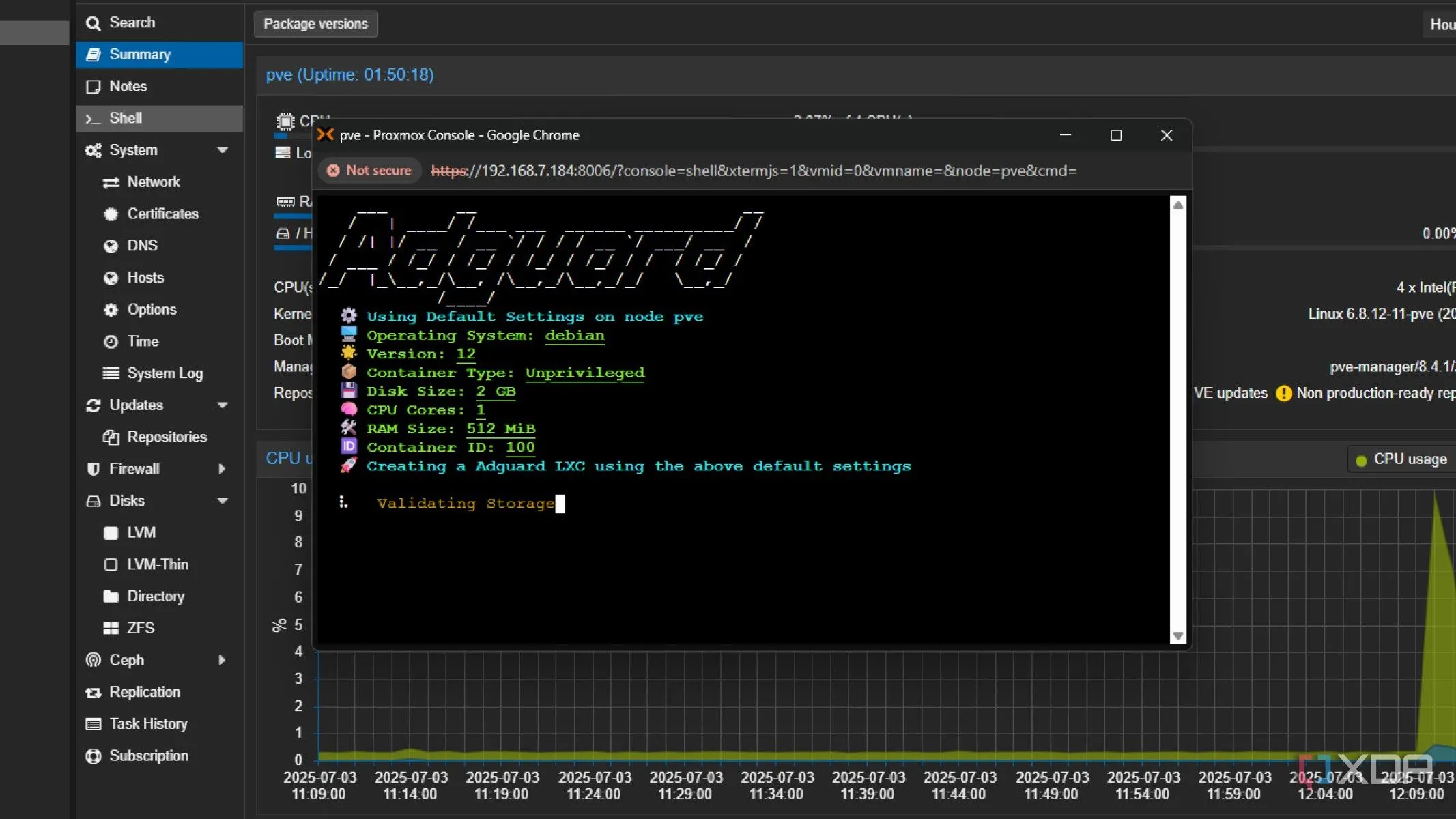Click the Notes sticky-note icon
1456x819 pixels.
coord(93,87)
